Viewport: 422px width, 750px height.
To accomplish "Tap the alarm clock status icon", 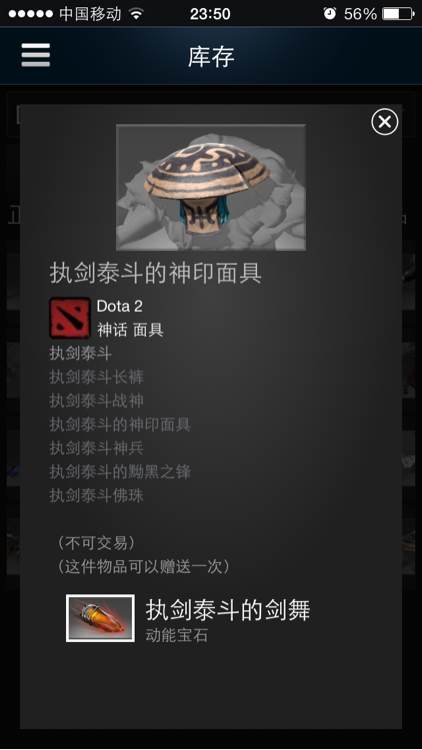I will (330, 13).
